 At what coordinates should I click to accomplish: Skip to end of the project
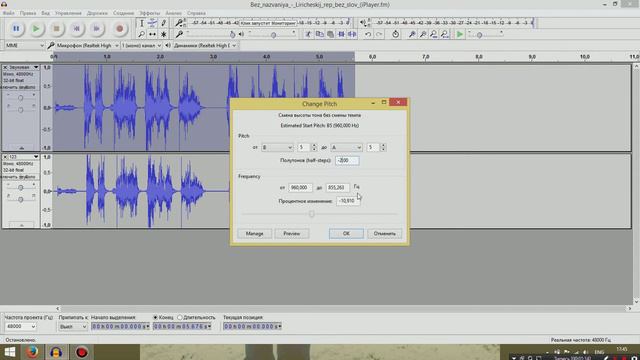pyautogui.click(x=96, y=29)
